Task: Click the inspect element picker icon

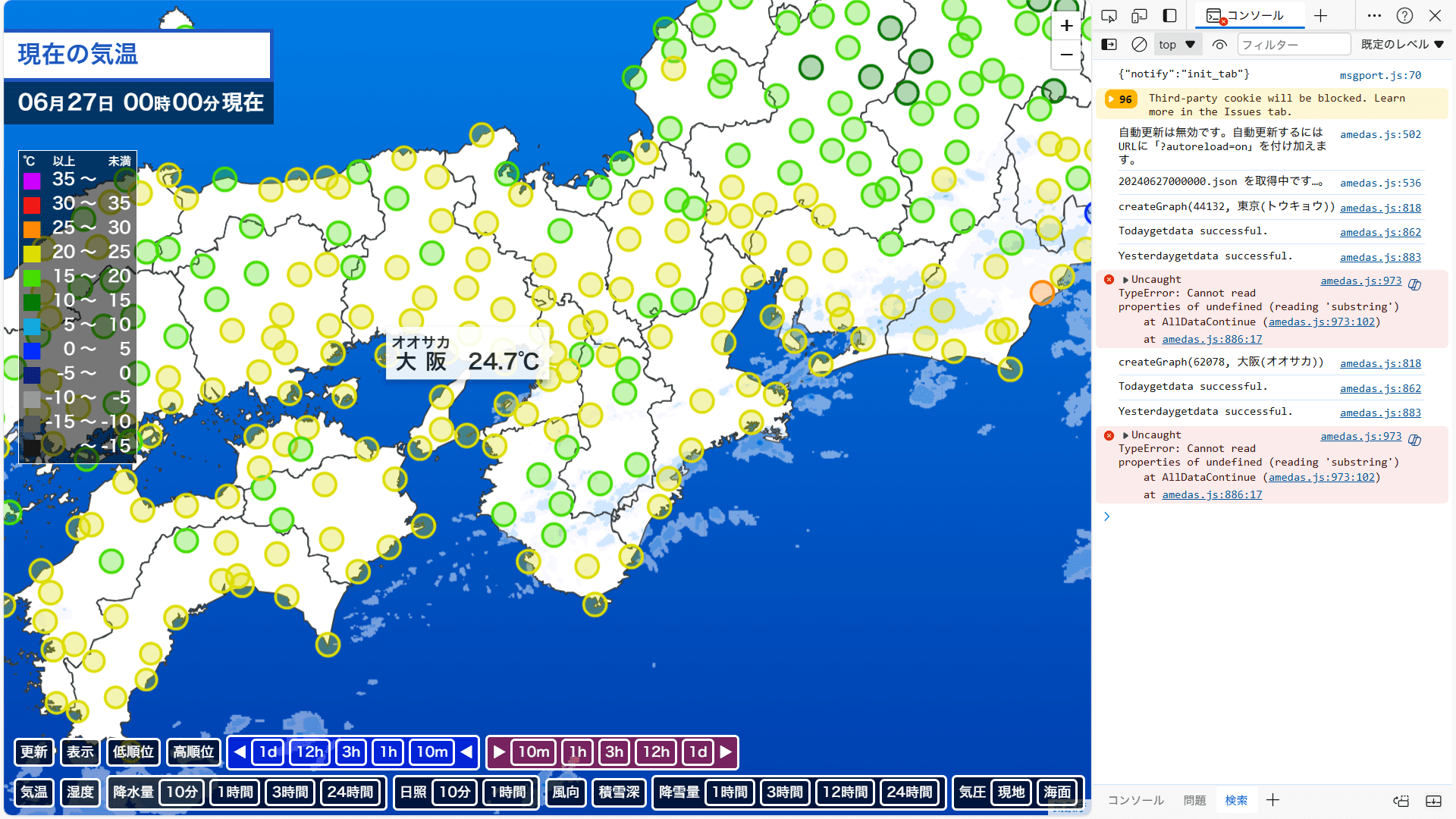Action: pos(1109,16)
